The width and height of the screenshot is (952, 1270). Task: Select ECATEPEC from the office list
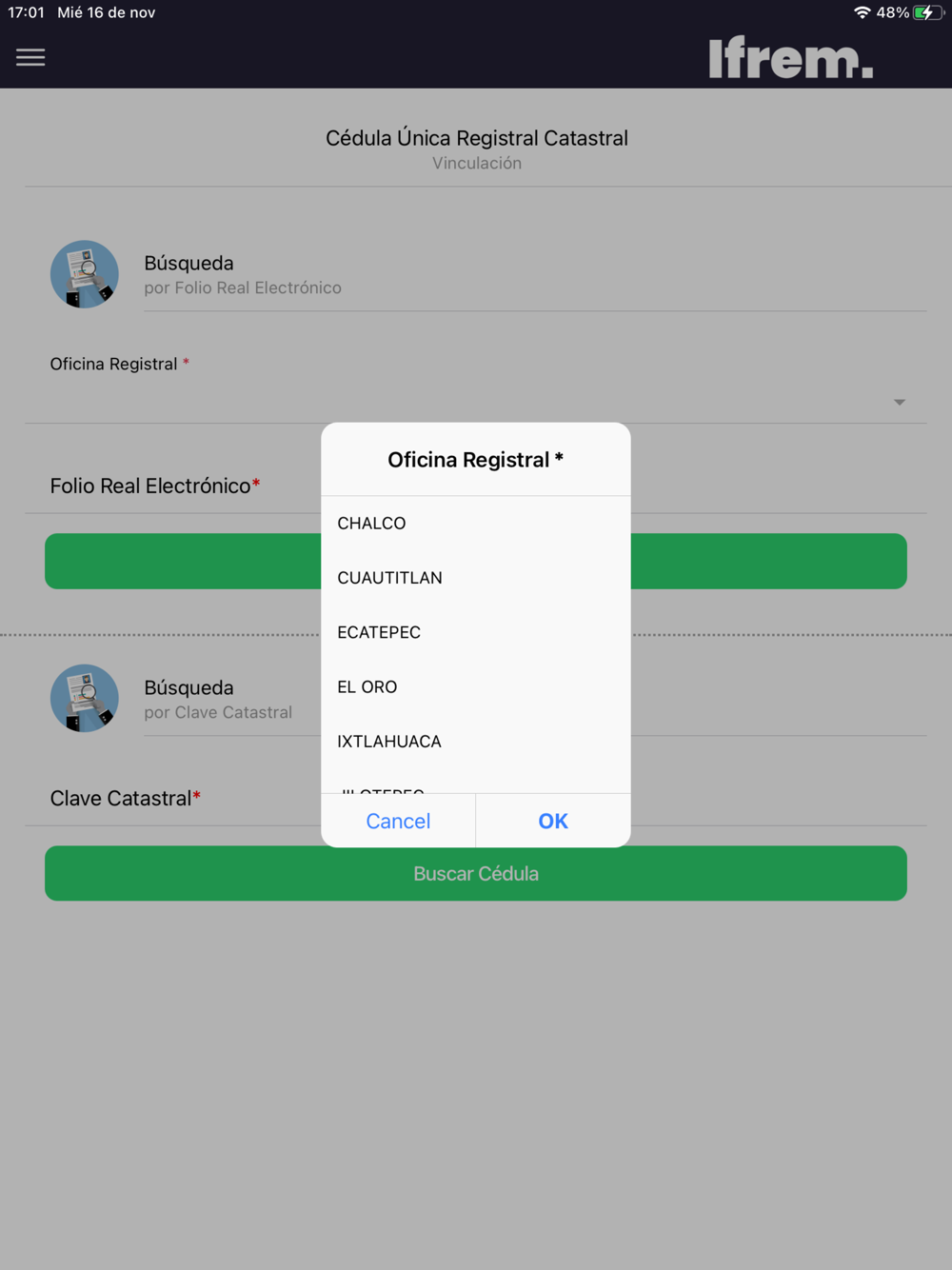[476, 632]
